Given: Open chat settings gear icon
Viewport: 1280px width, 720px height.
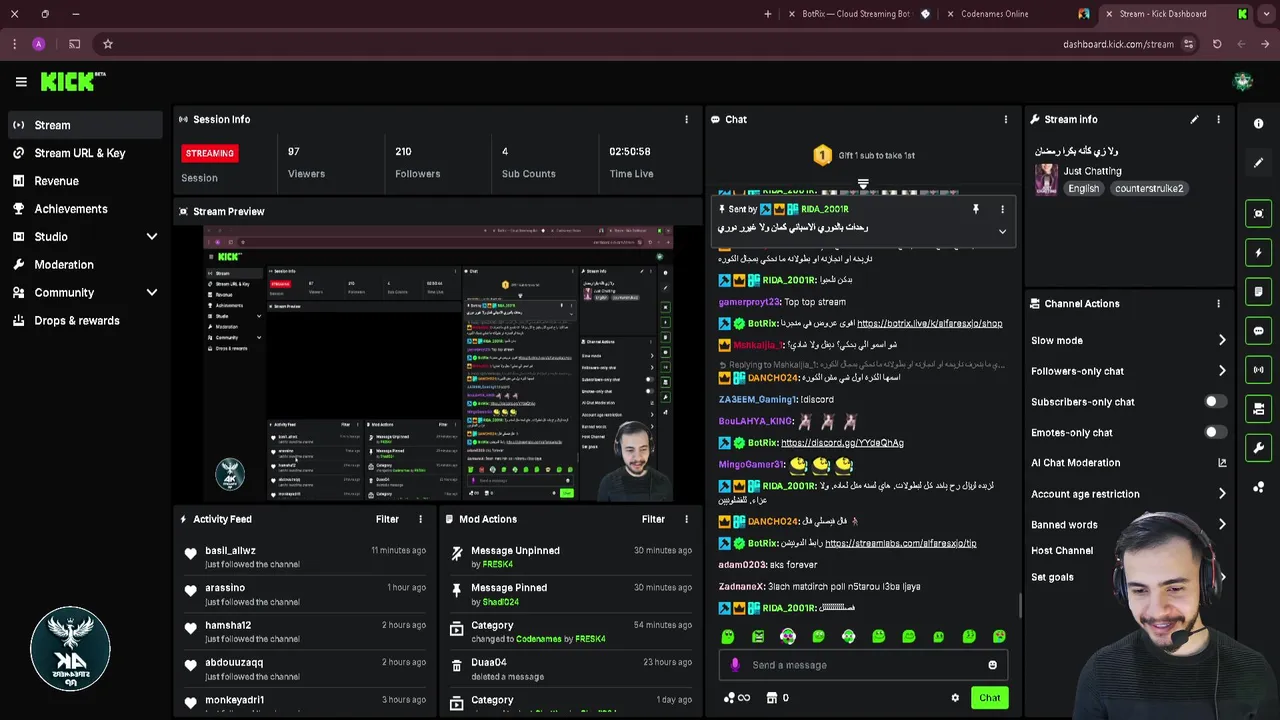Looking at the screenshot, I should [x=955, y=698].
